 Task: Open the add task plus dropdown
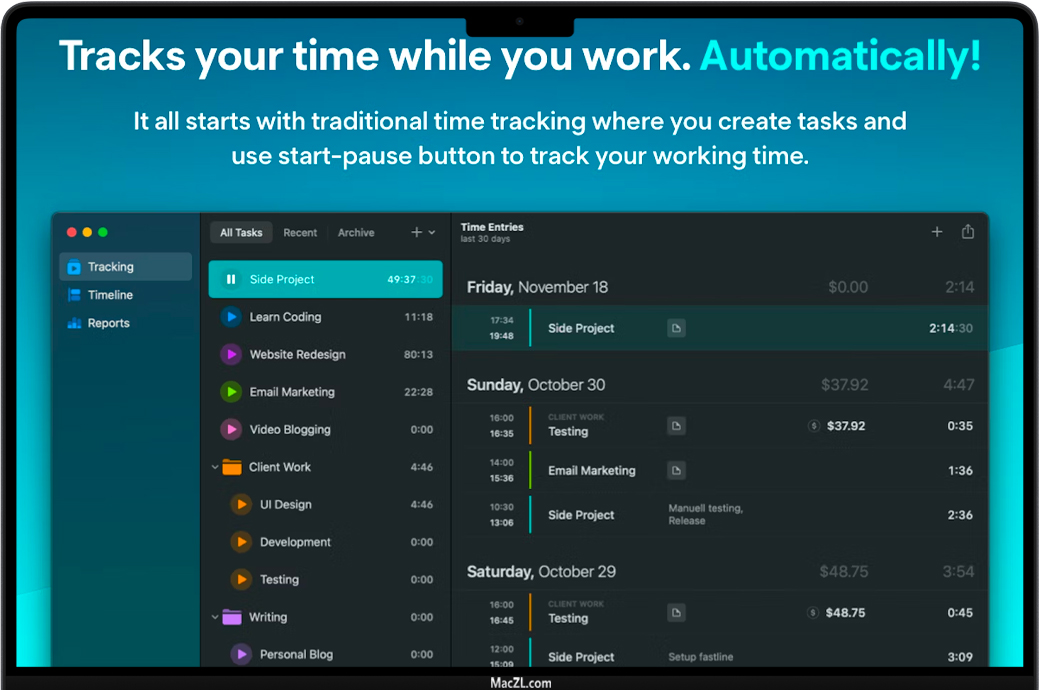click(422, 233)
